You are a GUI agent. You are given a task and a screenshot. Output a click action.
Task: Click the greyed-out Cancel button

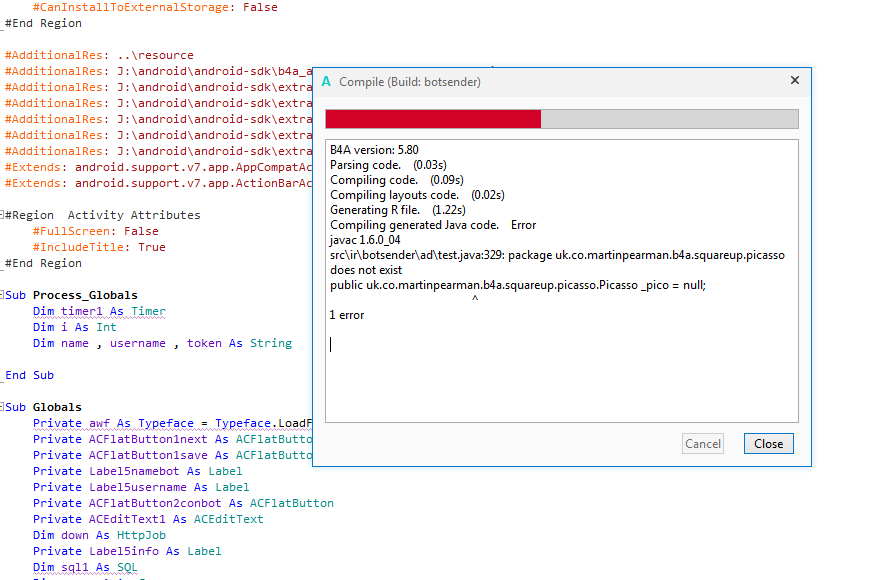pyautogui.click(x=703, y=444)
